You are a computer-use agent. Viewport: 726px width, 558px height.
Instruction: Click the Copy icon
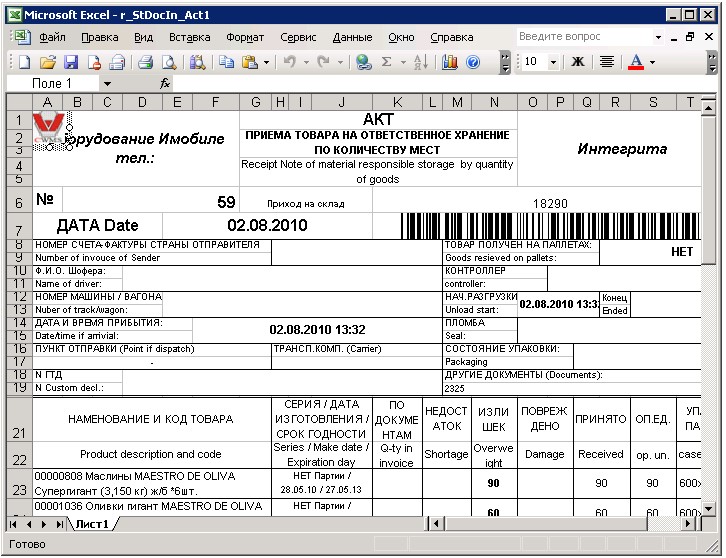[x=226, y=62]
